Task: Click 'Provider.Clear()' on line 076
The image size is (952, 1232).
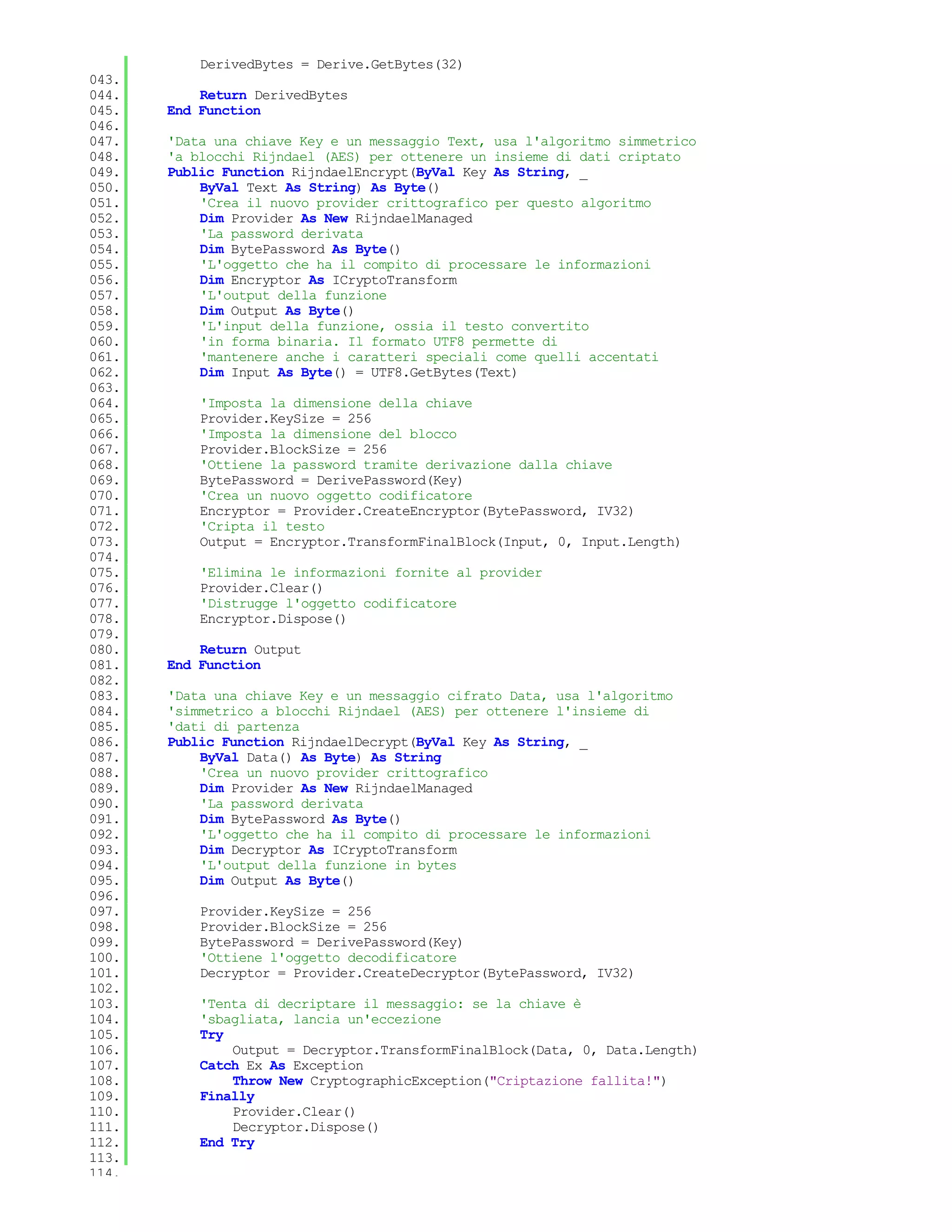Action: click(261, 588)
